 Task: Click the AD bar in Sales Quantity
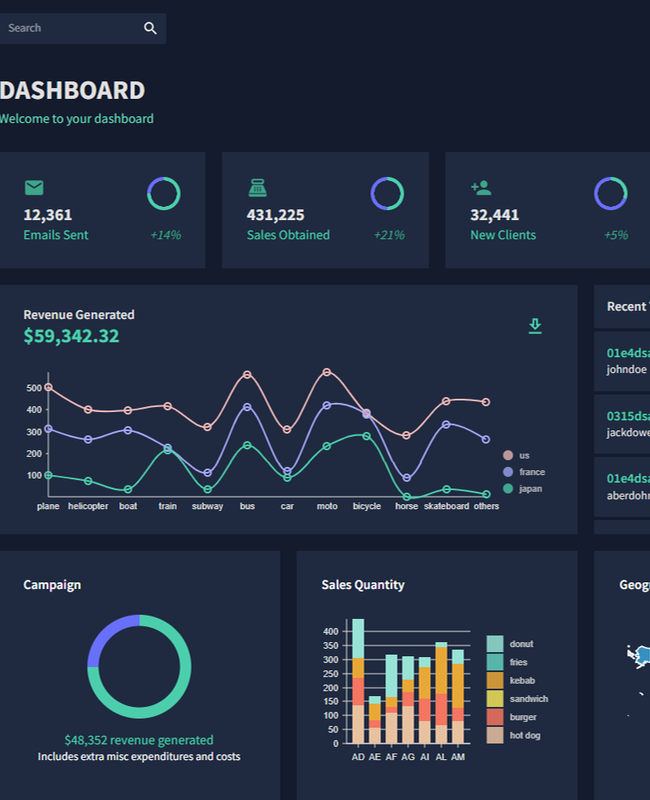(358, 681)
